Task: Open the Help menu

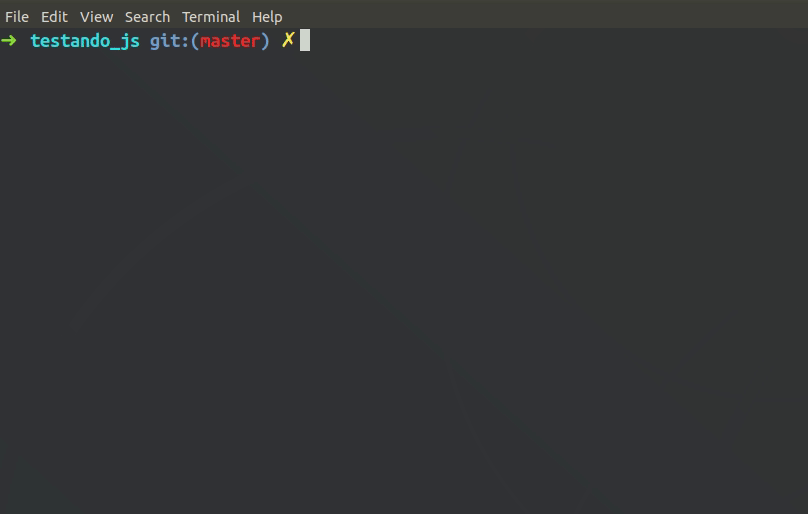Action: point(267,17)
